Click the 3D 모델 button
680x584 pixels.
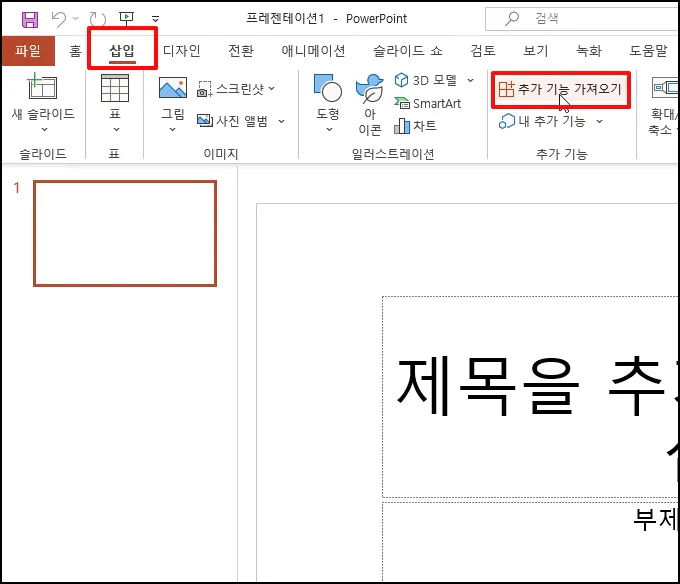click(426, 80)
